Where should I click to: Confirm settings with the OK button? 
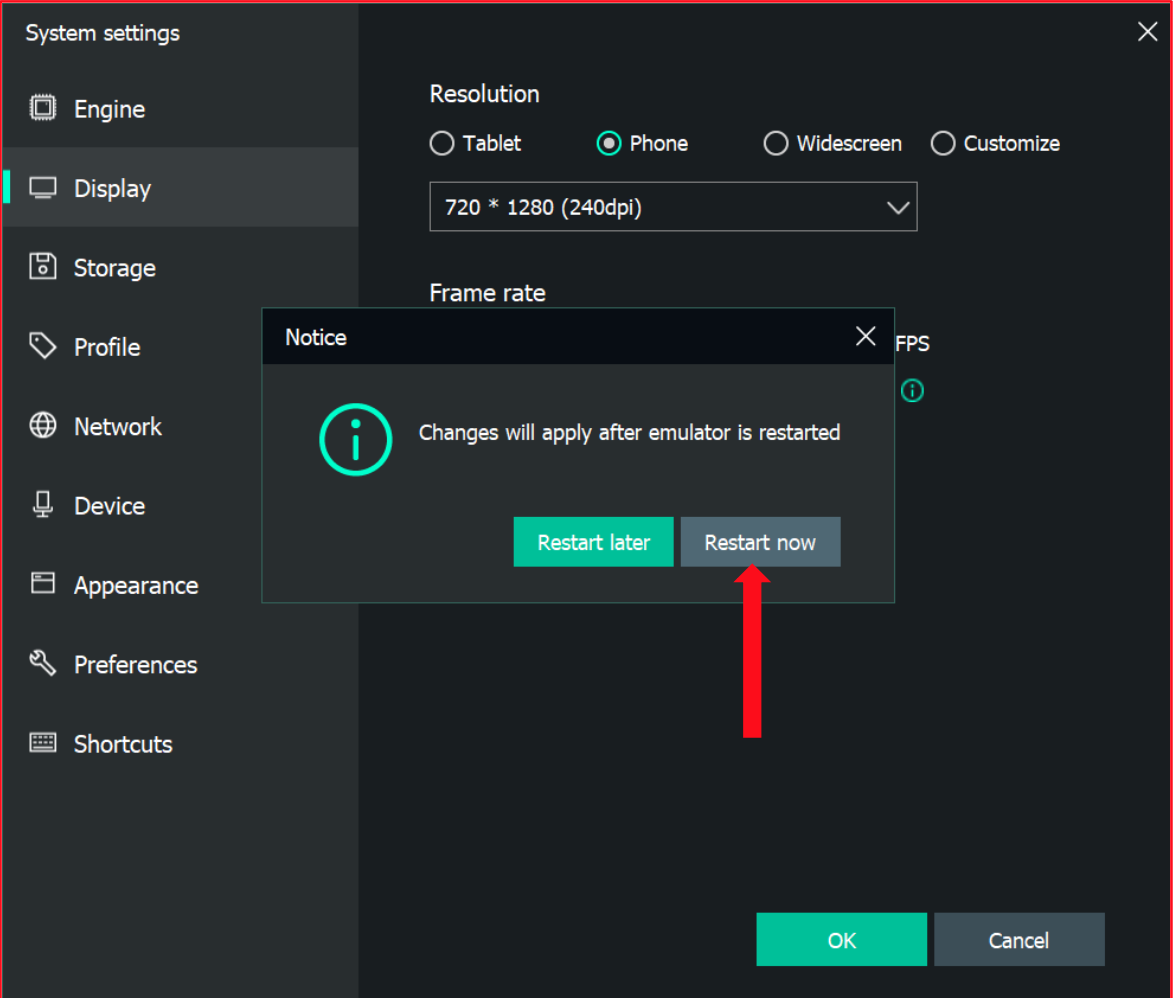tap(841, 940)
